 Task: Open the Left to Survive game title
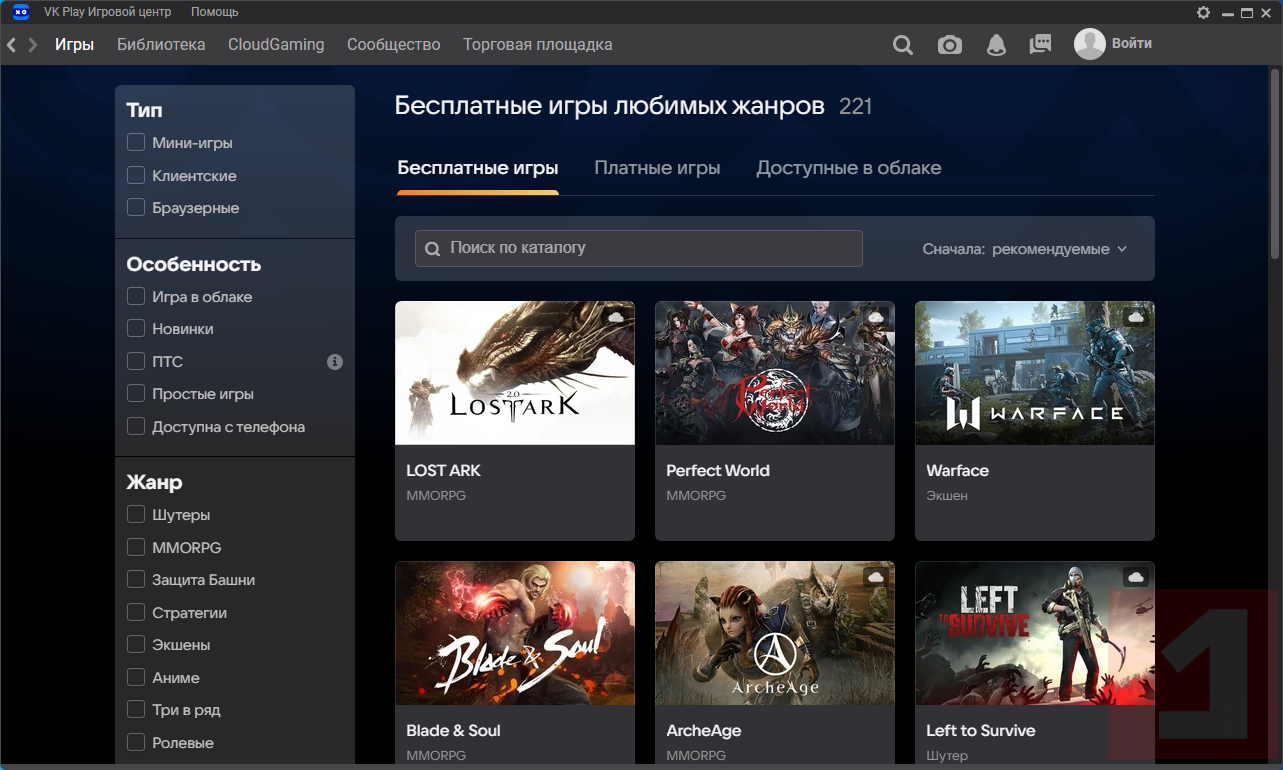coord(980,731)
